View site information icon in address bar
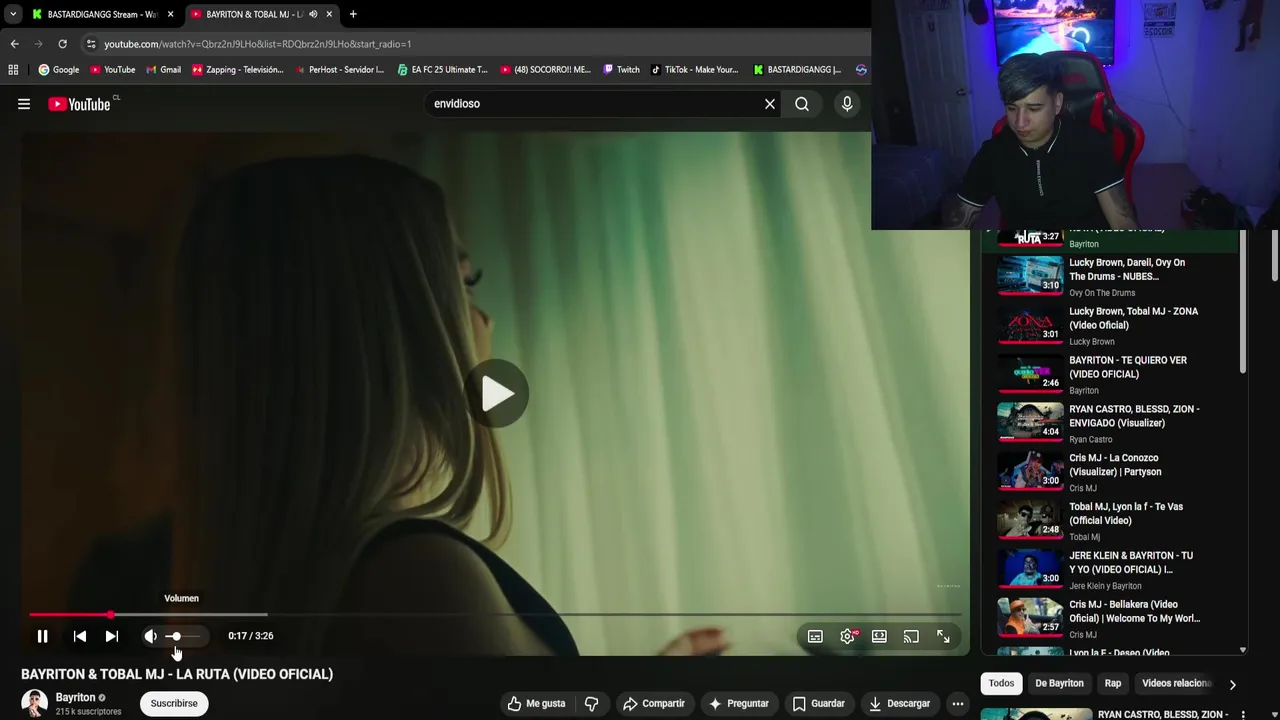Screen dimensions: 1280x720 coord(91,44)
